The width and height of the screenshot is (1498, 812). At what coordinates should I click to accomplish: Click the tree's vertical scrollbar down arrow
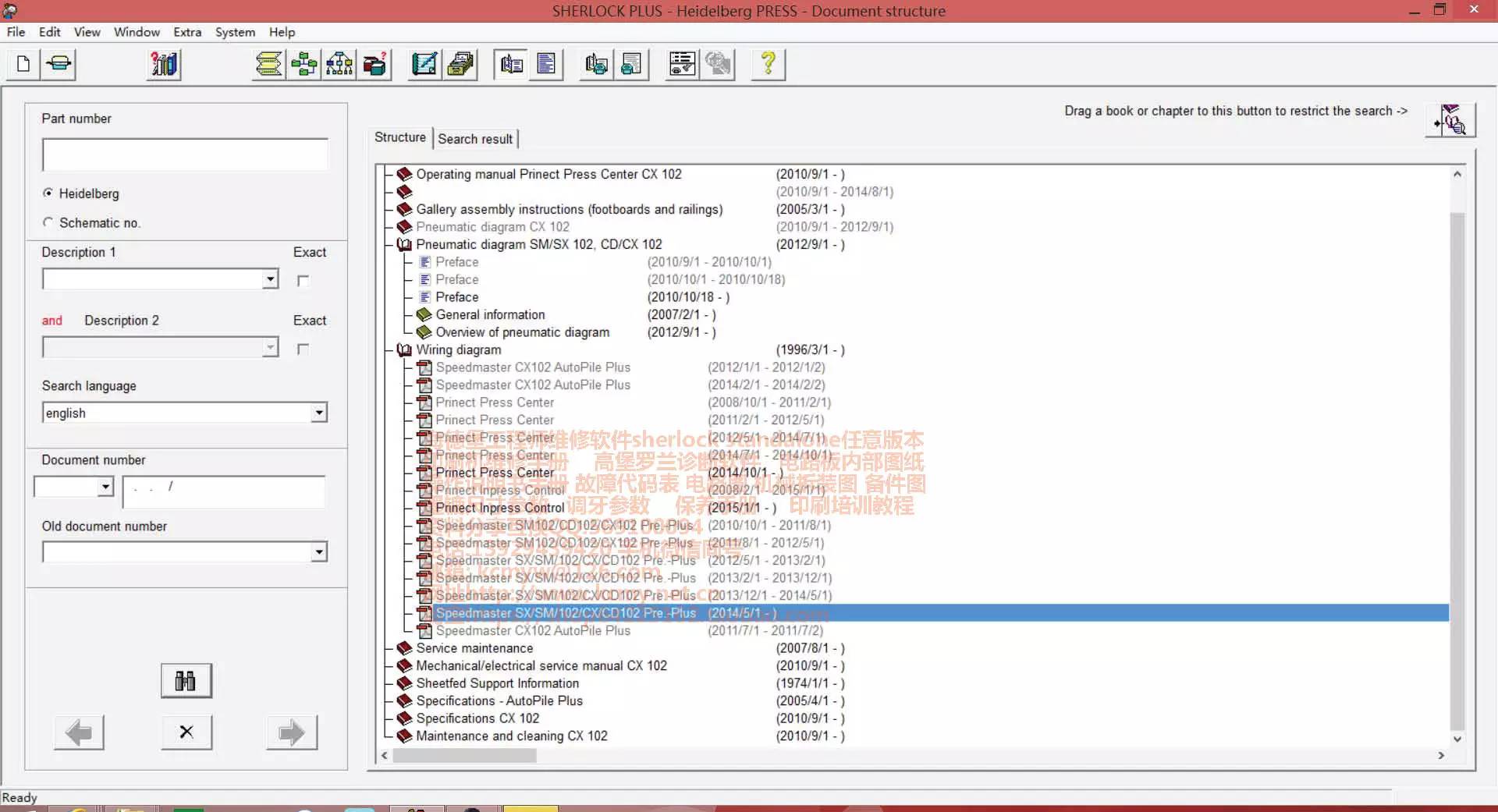[1457, 739]
